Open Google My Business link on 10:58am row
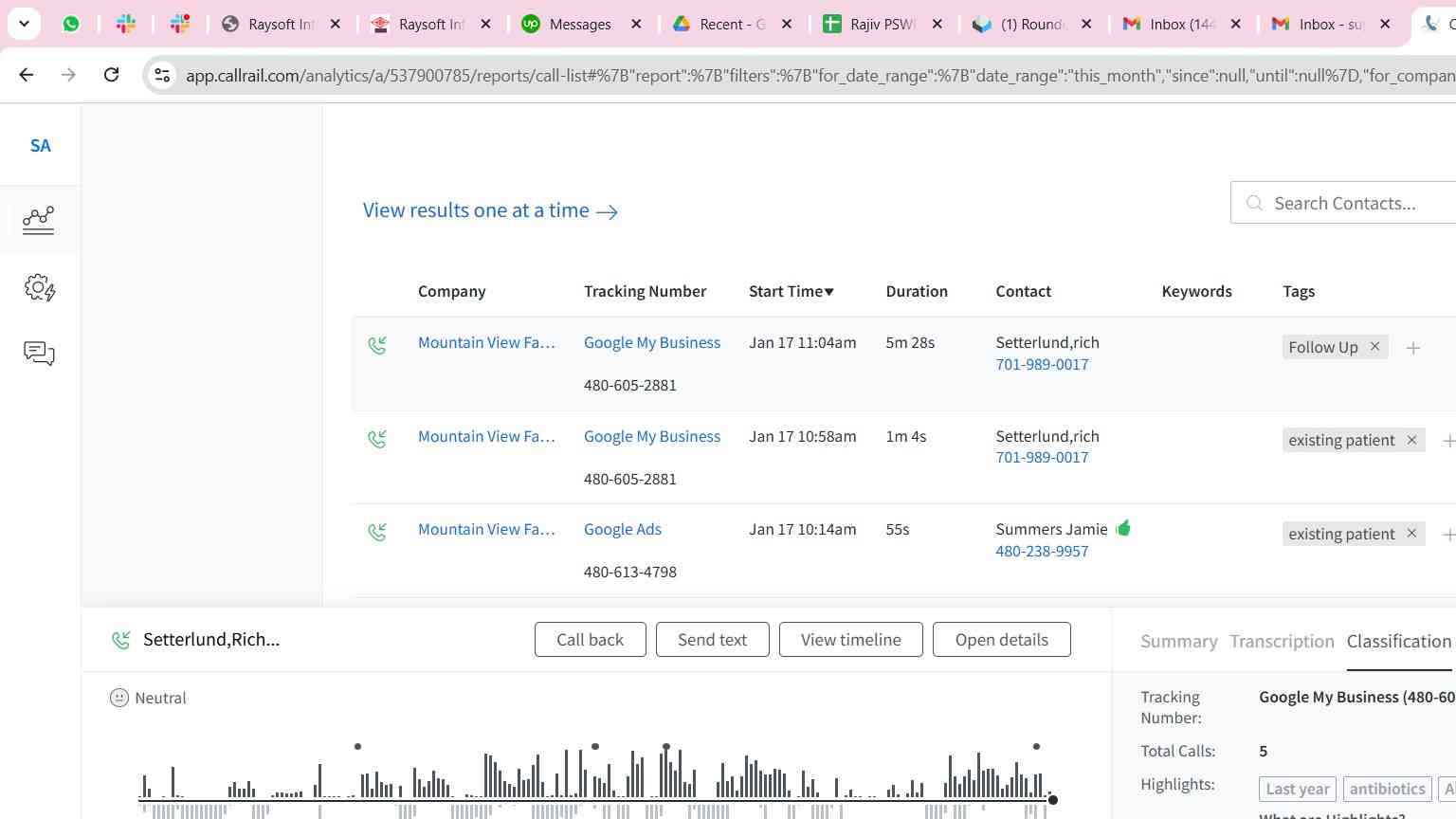1456x819 pixels. click(652, 436)
